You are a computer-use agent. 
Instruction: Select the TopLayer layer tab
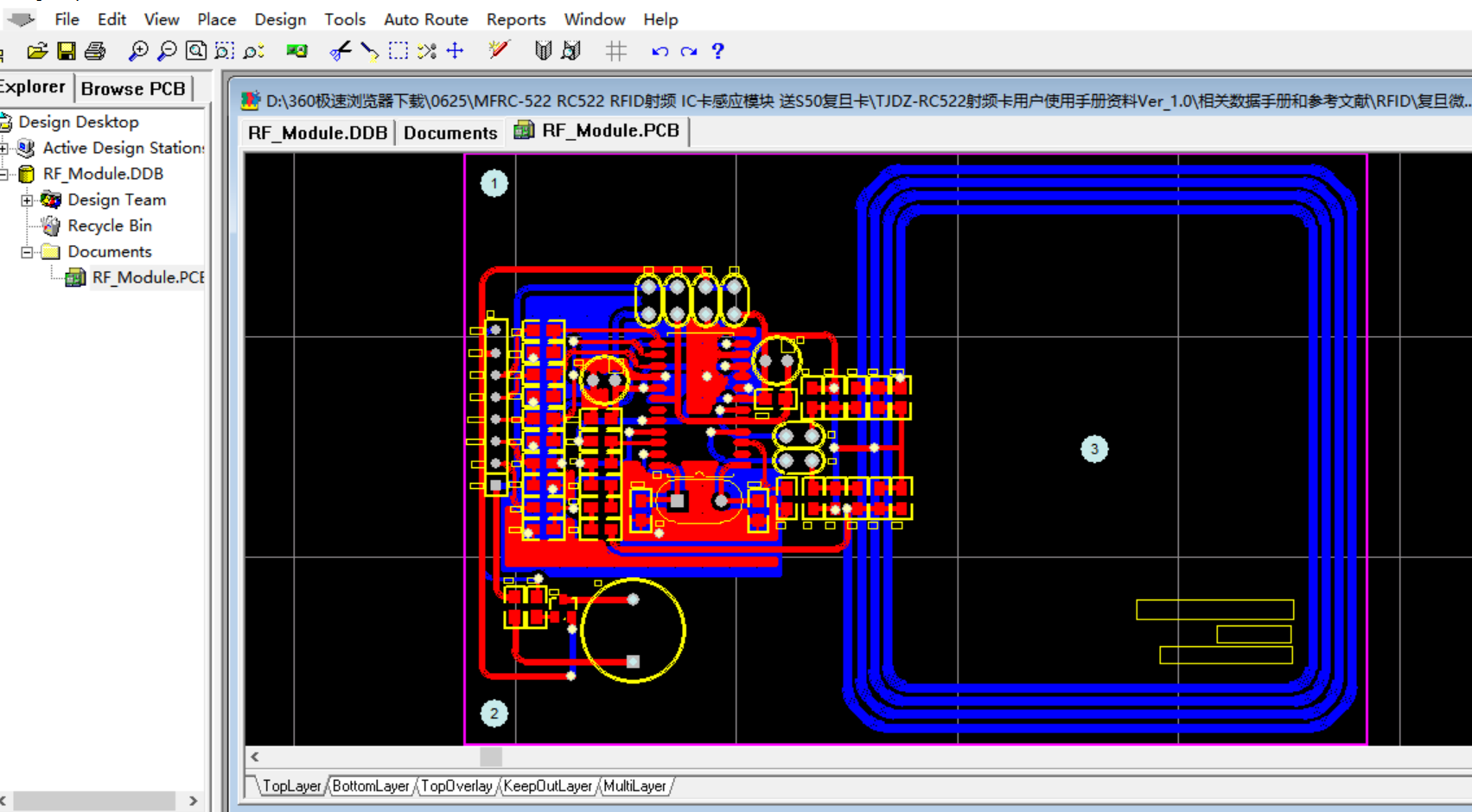pos(291,786)
